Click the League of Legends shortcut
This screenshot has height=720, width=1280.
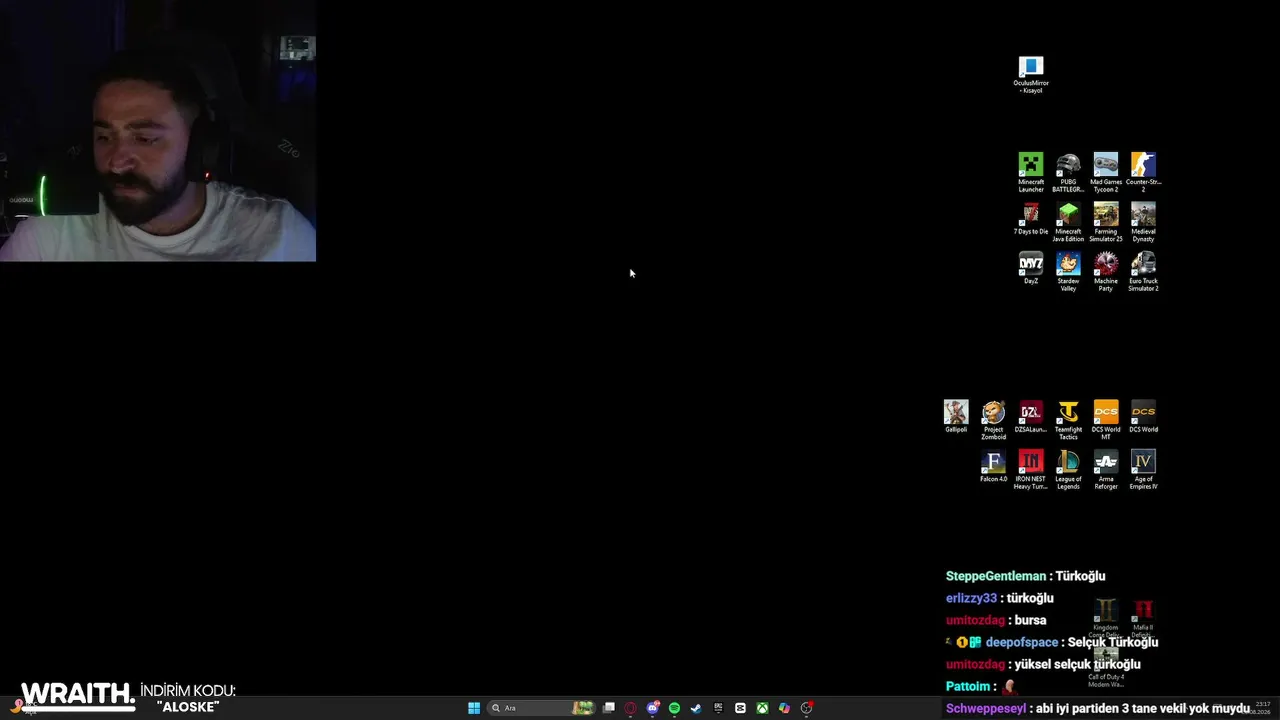[1068, 470]
